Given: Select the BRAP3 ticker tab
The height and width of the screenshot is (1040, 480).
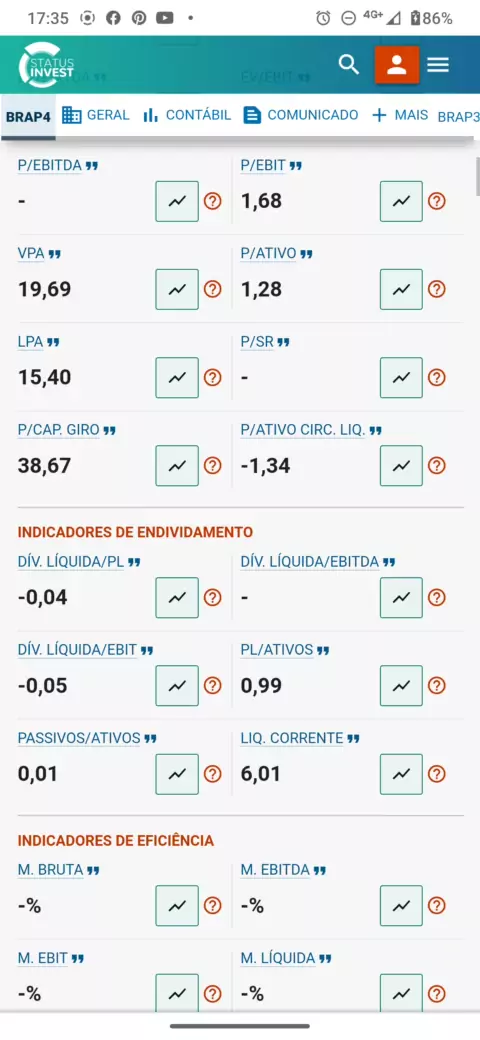Looking at the screenshot, I should coord(458,117).
